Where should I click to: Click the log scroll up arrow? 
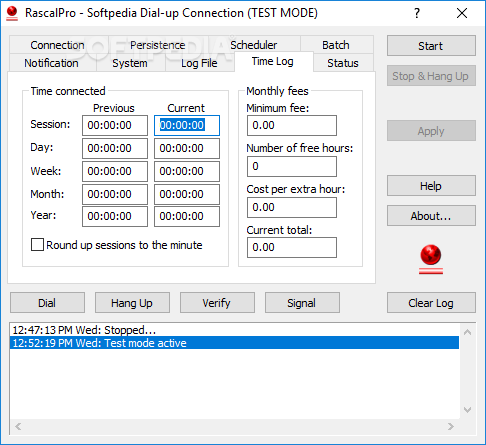467,332
